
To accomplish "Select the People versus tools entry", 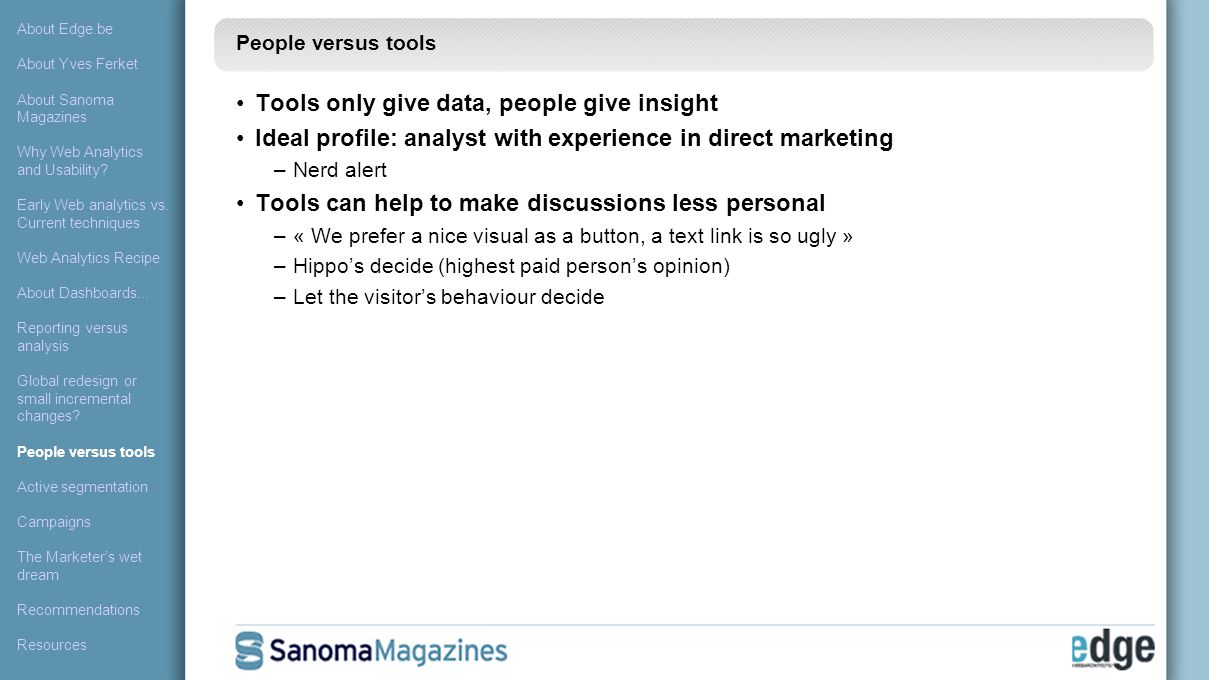I will (x=86, y=452).
